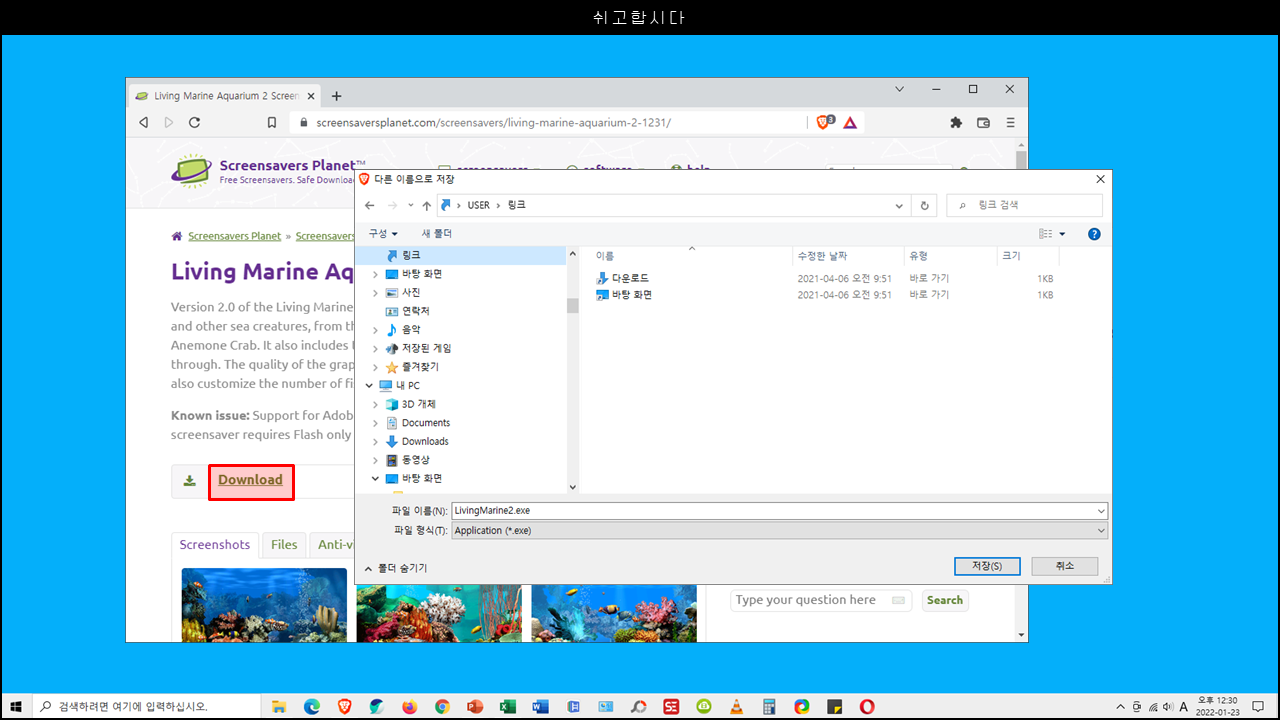Open the address bar history dropdown
This screenshot has height=720, width=1280.
pos(900,205)
